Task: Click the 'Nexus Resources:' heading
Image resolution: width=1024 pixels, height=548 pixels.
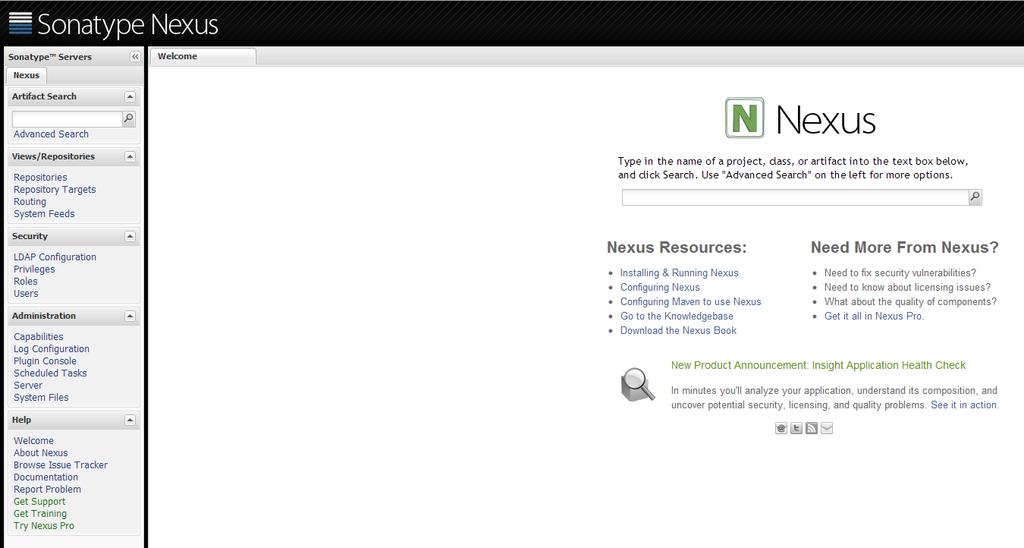Action: 677,248
